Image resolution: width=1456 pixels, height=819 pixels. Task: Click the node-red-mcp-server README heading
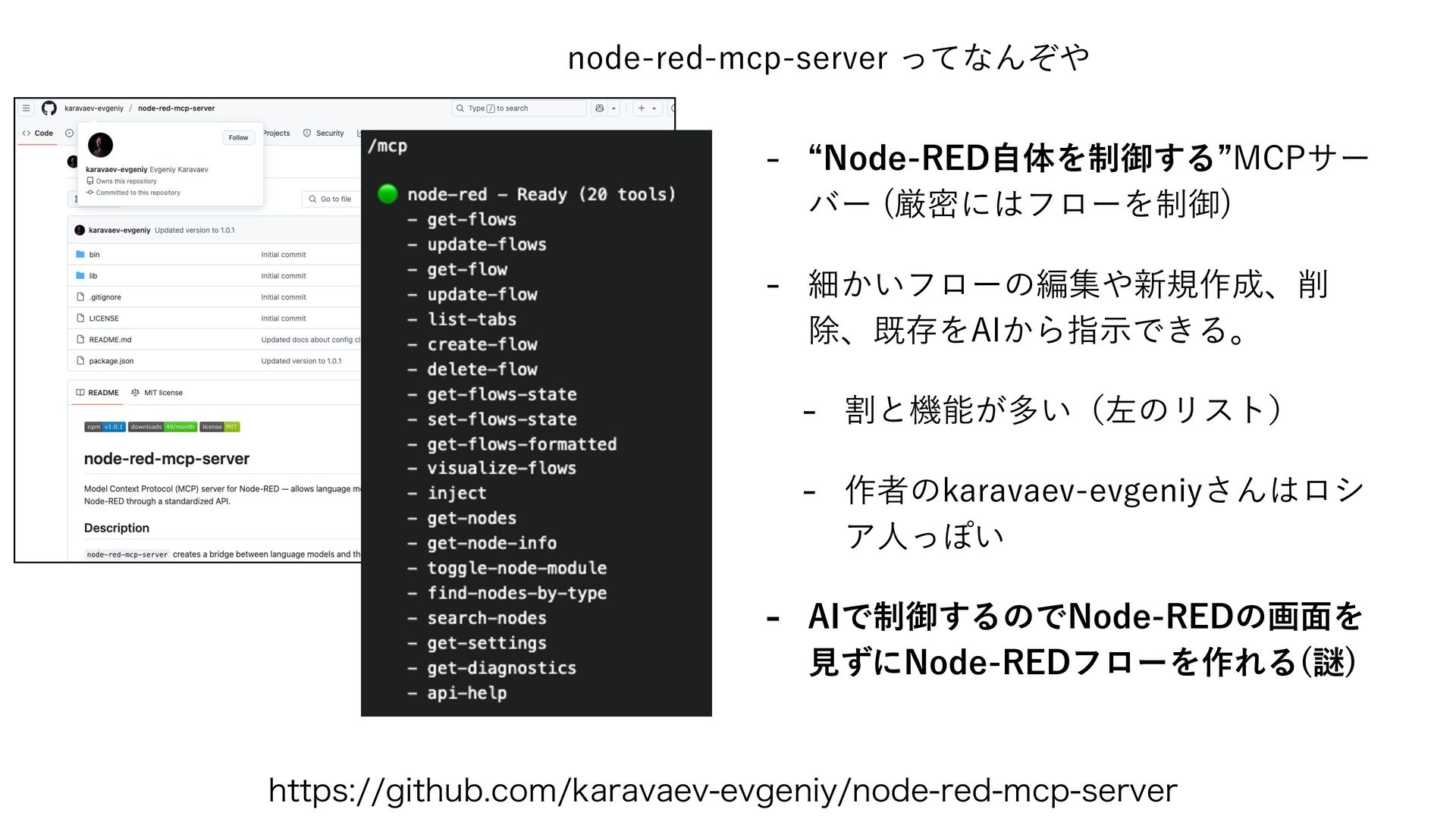[167, 459]
